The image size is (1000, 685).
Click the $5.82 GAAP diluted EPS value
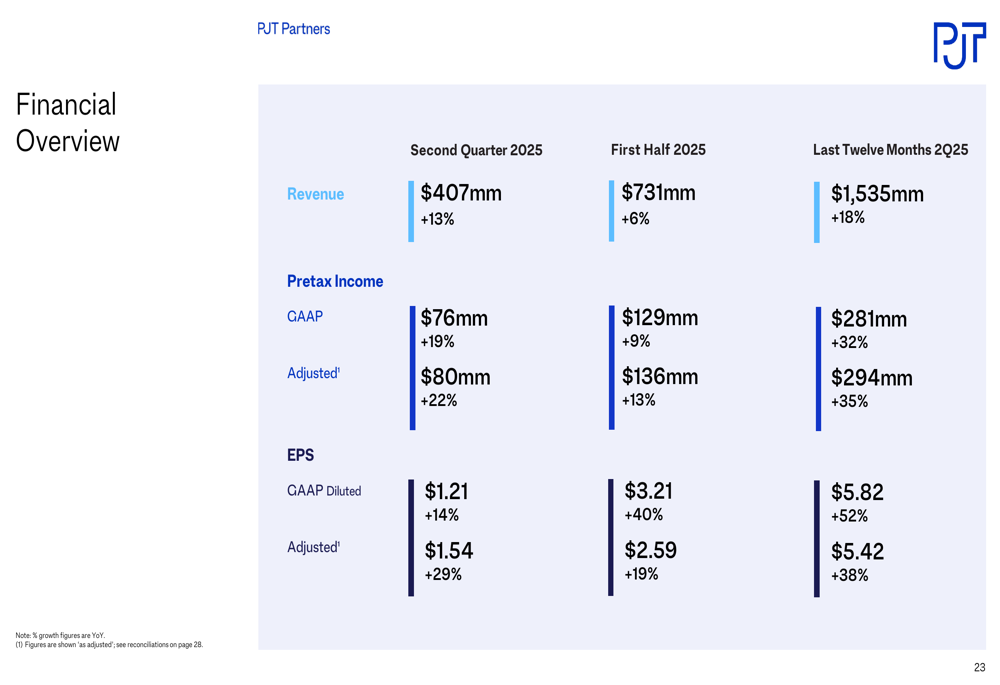click(x=857, y=492)
